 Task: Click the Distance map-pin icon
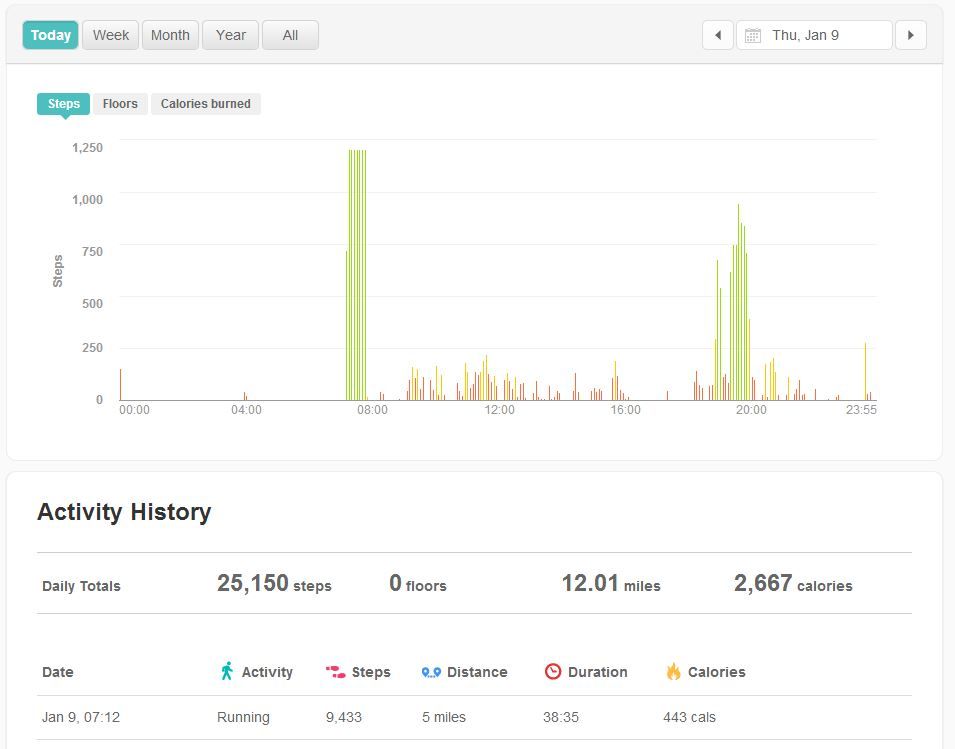[431, 672]
